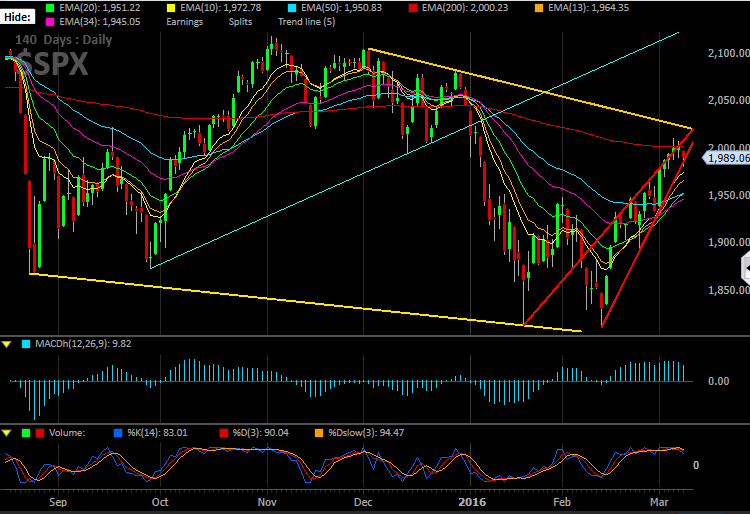Toggle the EMA(20): 1,951.22 legend label

click(99, 8)
